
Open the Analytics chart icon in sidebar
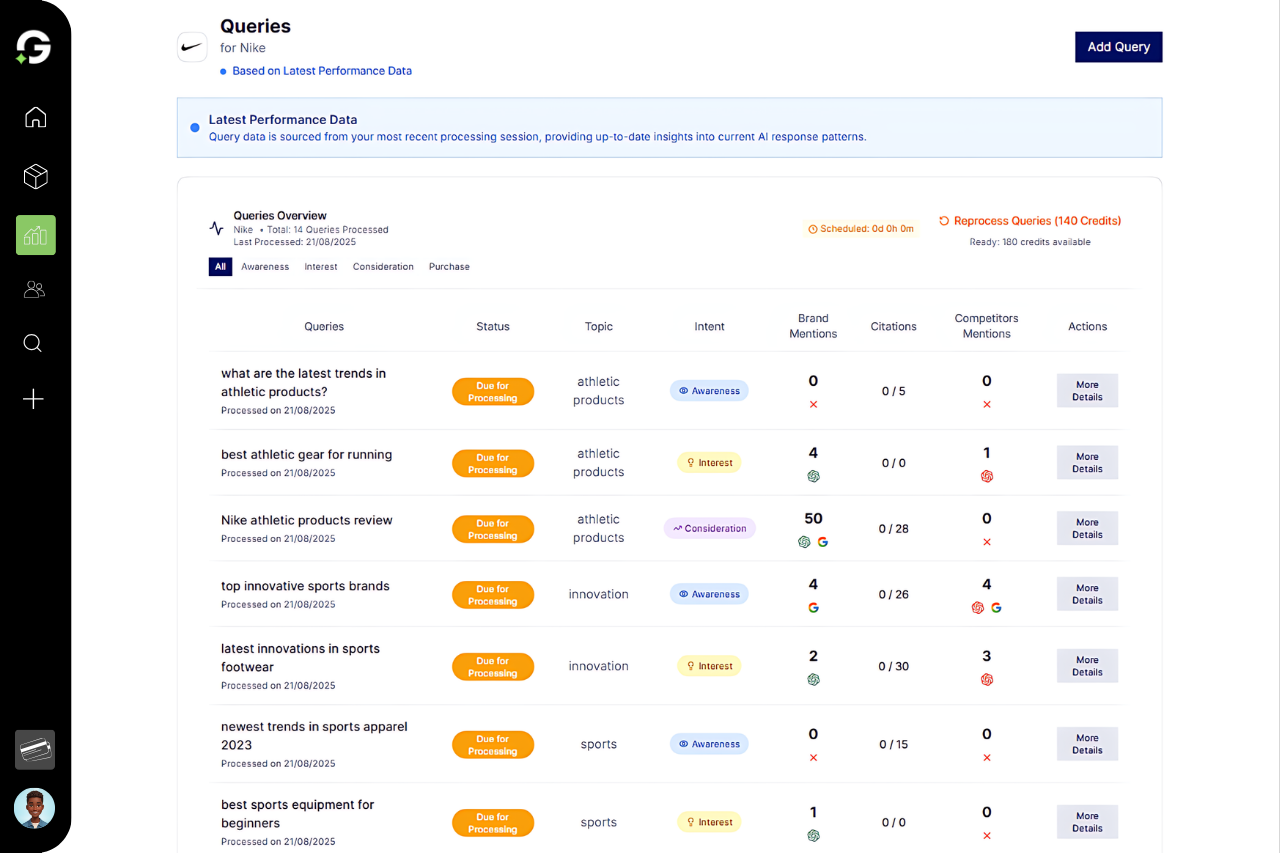click(35, 234)
